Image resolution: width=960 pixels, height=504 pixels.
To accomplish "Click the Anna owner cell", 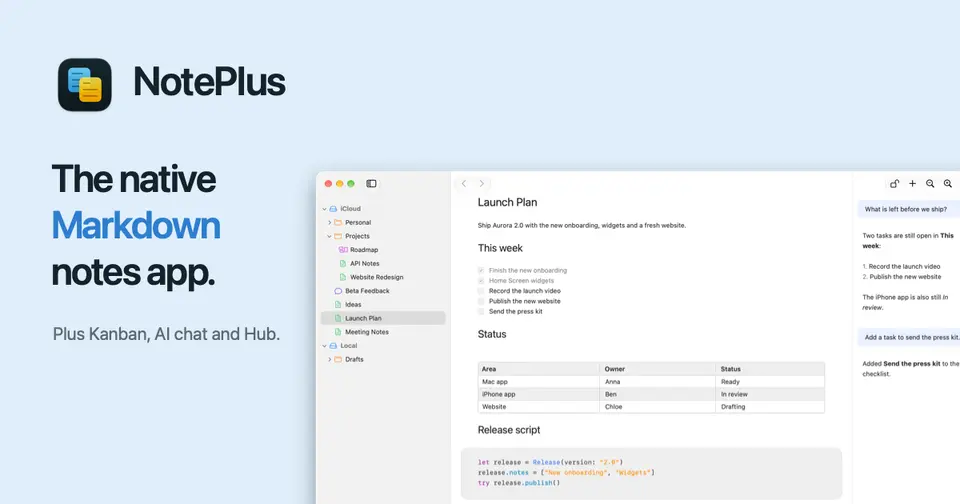I will coord(658,382).
